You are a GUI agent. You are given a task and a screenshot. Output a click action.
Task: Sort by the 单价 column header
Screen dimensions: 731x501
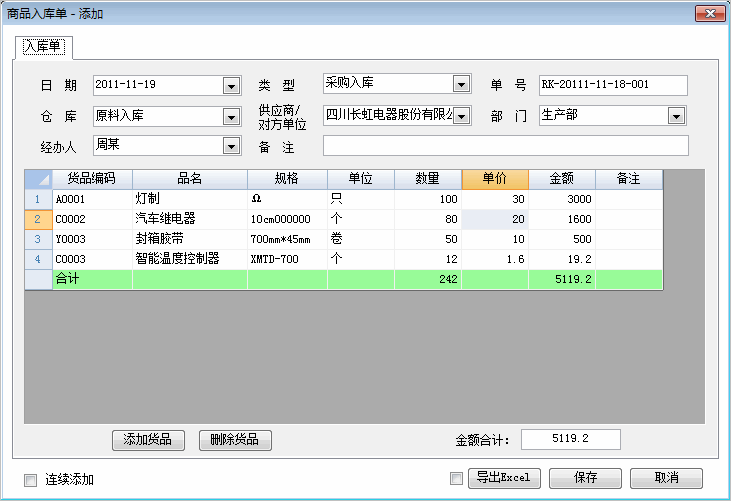494,179
